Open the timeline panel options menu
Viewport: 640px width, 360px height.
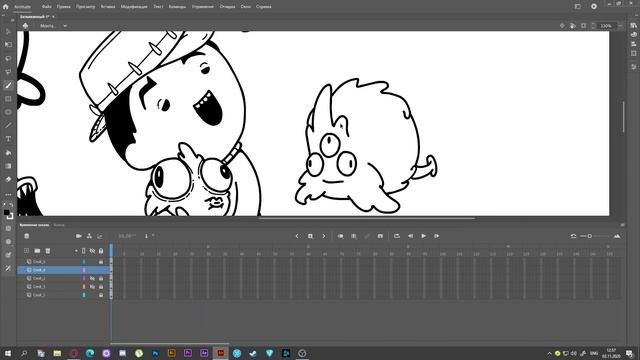click(x=622, y=225)
